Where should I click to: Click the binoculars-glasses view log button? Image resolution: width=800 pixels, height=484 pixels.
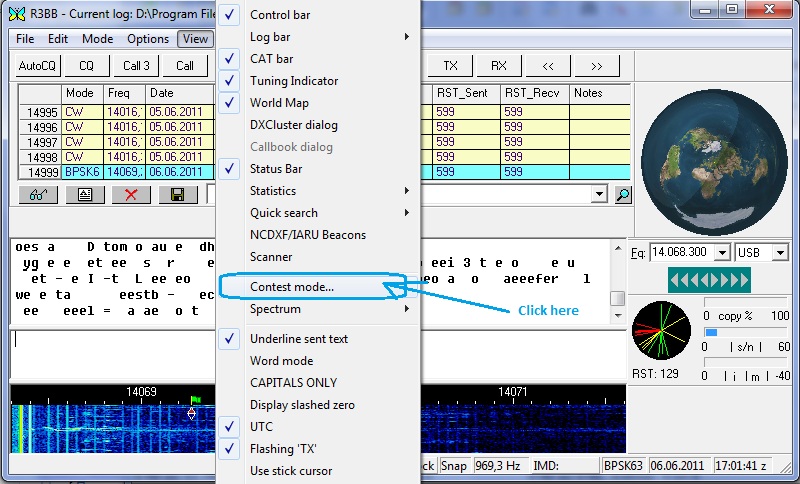pyautogui.click(x=38, y=195)
